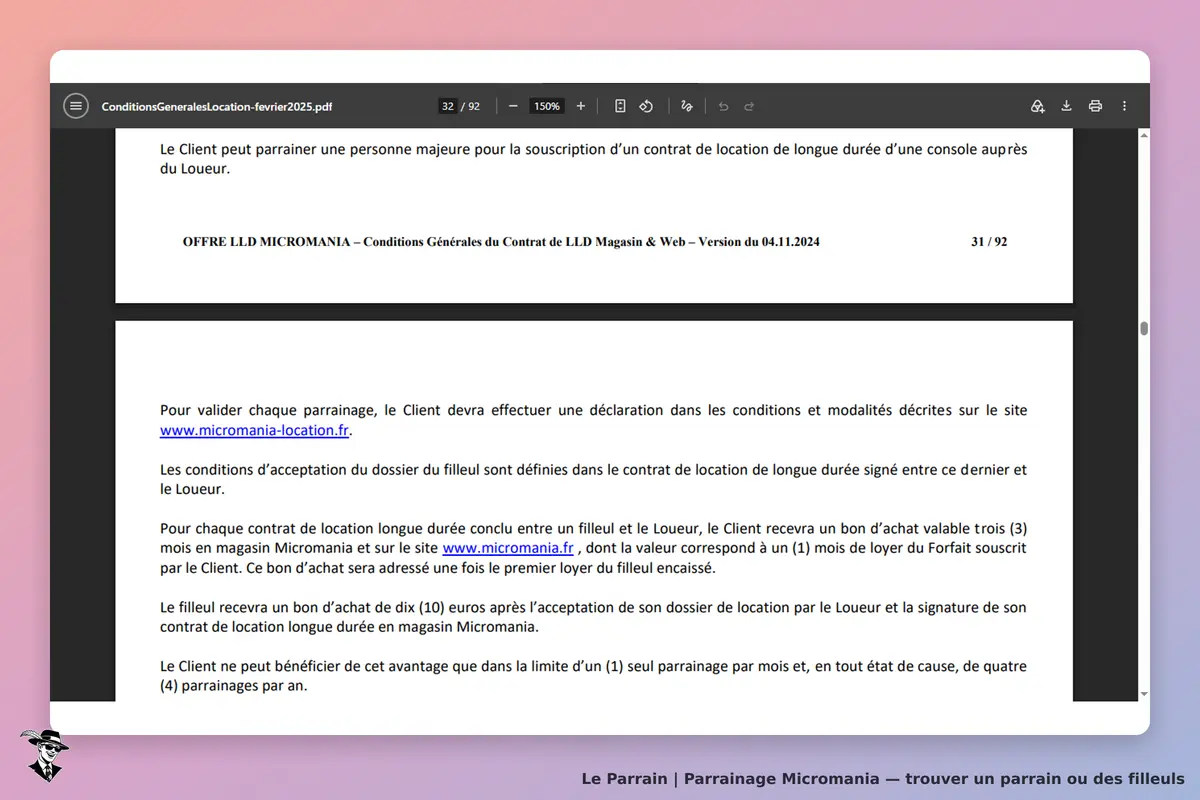
Task: Click the scrollbar up arrow
Action: click(x=1144, y=135)
